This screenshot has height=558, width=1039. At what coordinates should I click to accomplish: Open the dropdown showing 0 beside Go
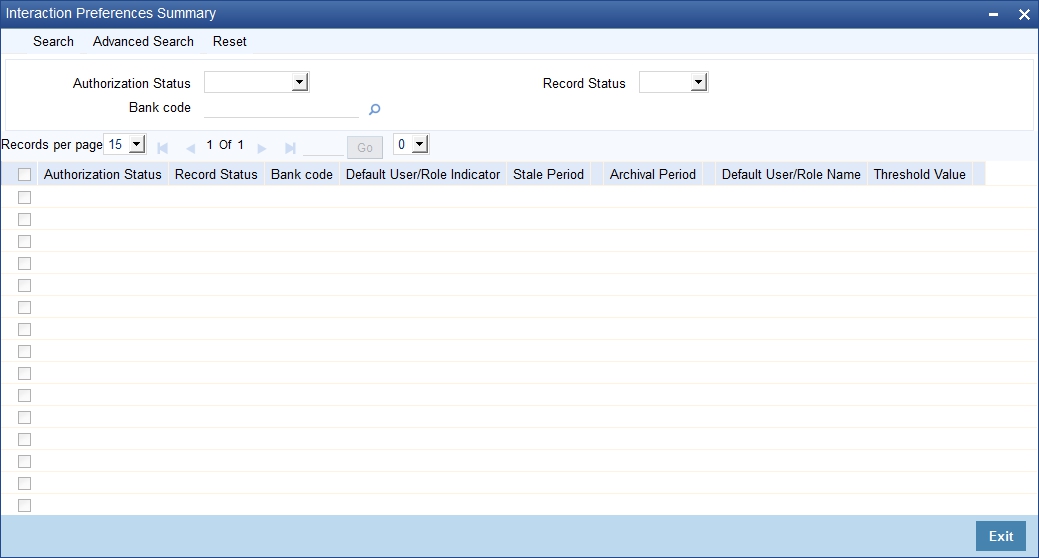pos(411,144)
